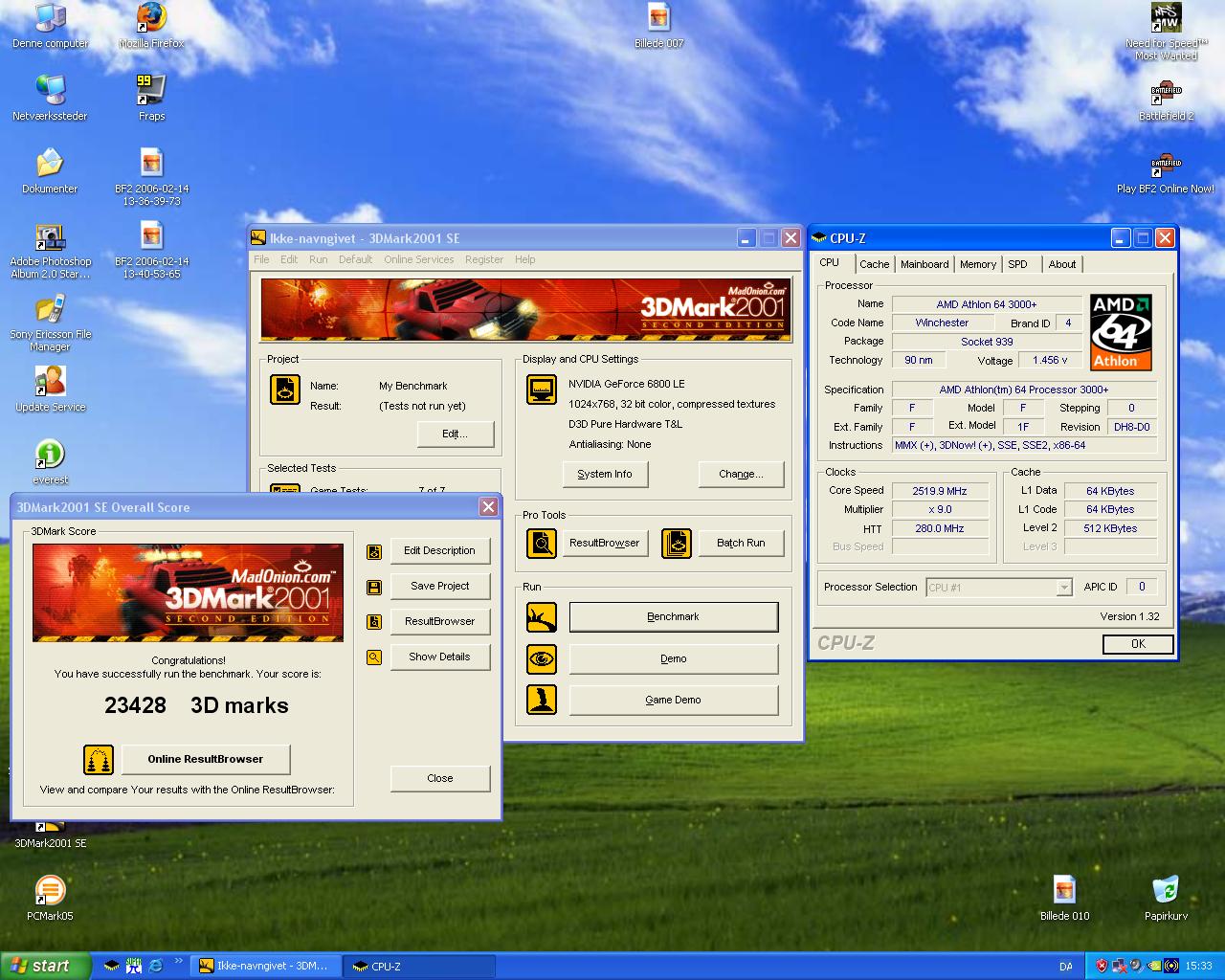
Task: Click the System Info button
Action: (605, 475)
